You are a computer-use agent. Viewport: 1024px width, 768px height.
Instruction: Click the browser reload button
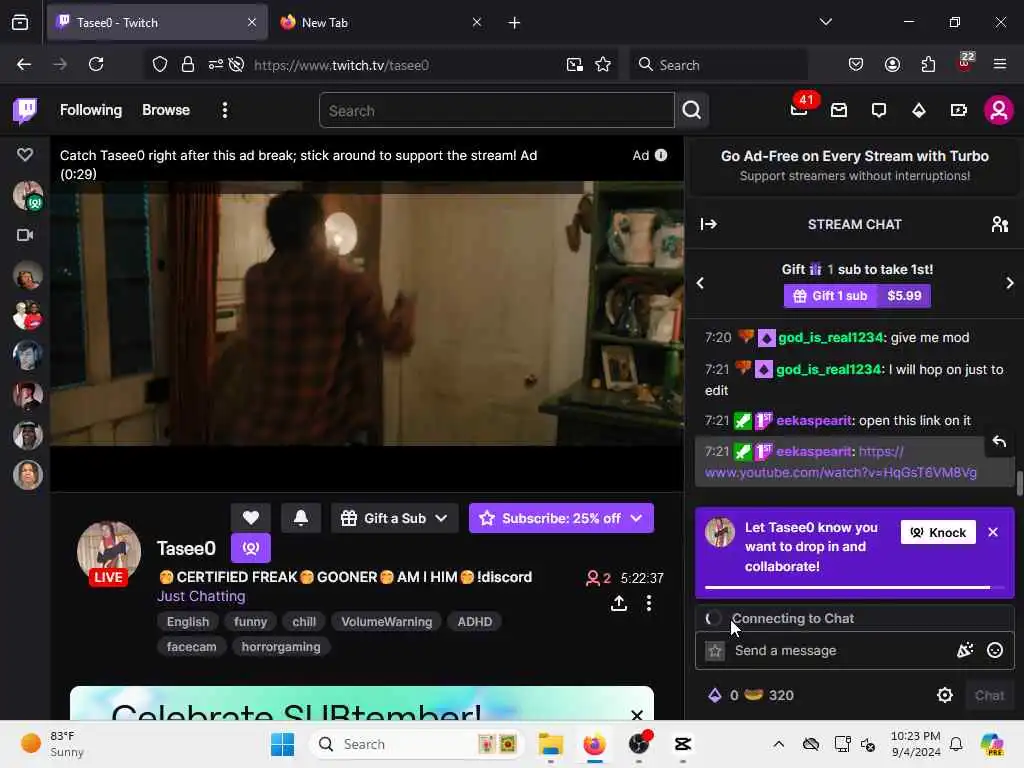(96, 64)
